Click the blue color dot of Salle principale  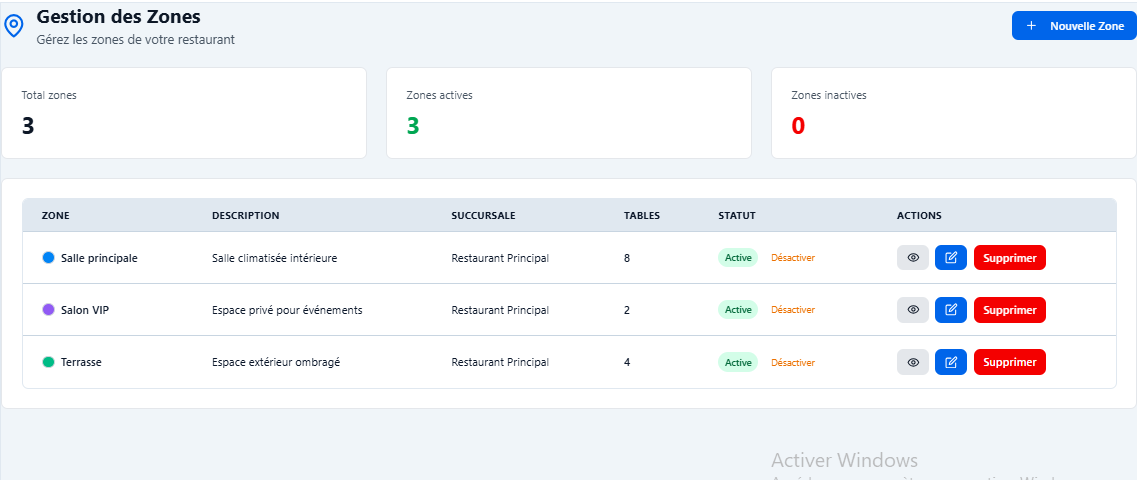pos(49,257)
